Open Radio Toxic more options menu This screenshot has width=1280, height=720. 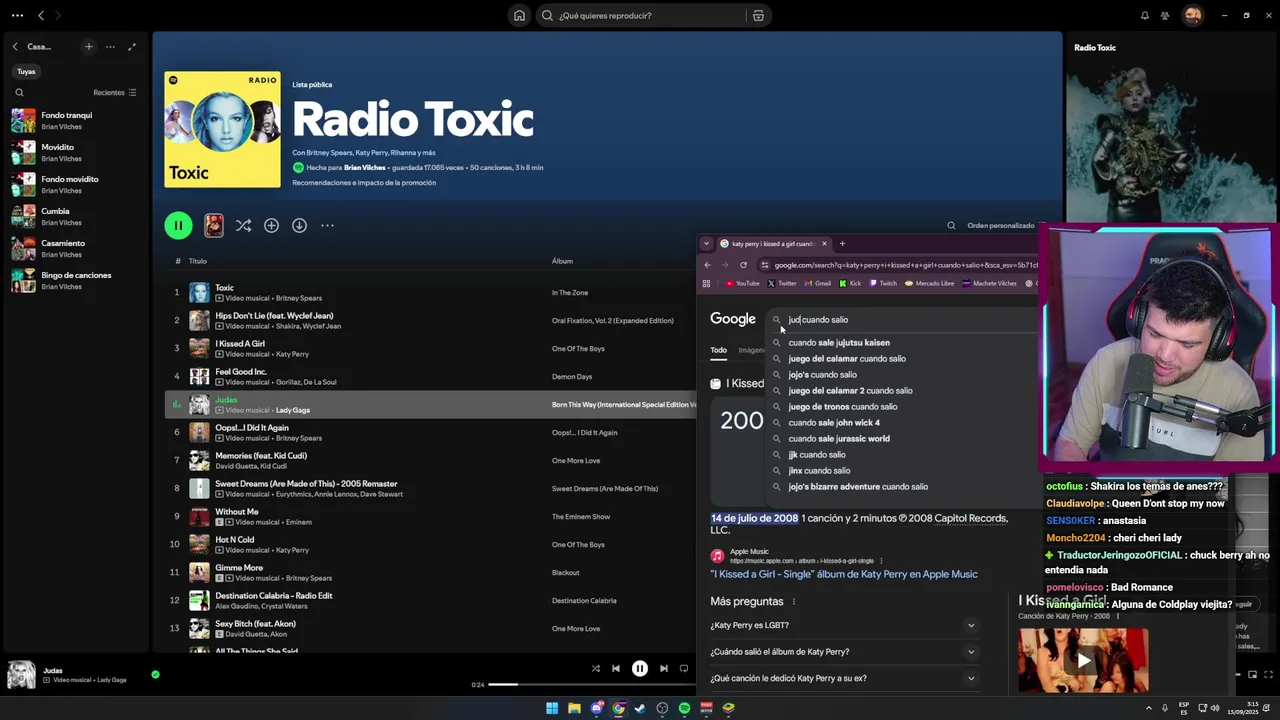click(x=327, y=225)
